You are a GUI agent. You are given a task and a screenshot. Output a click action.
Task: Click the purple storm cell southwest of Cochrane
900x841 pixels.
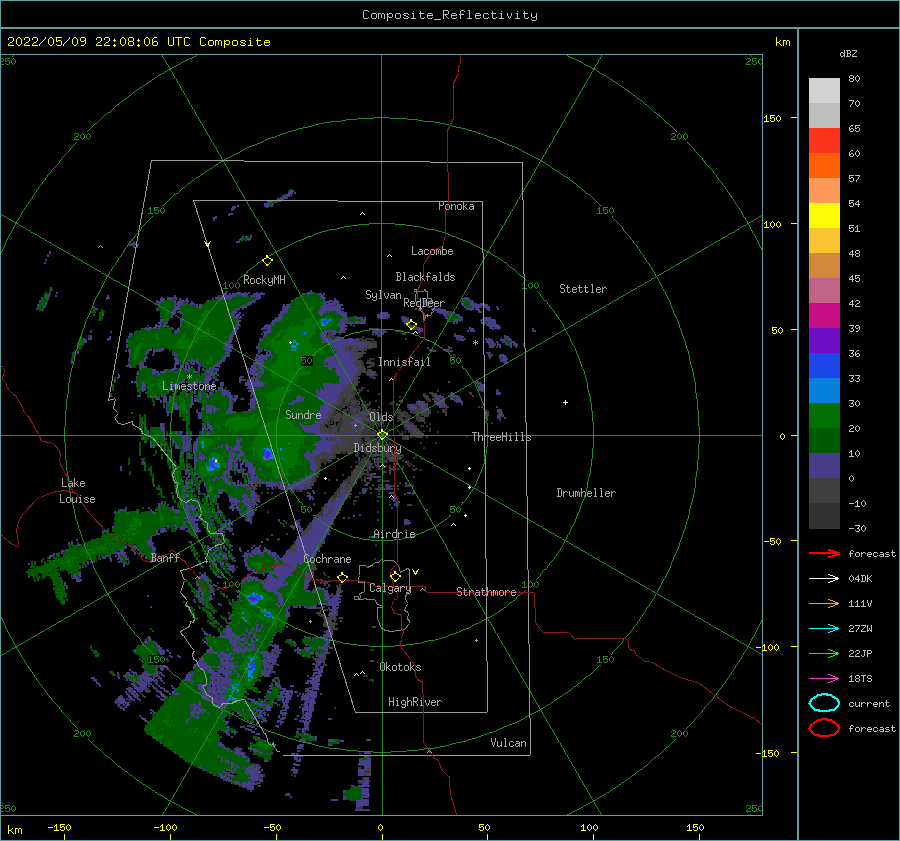[253, 598]
